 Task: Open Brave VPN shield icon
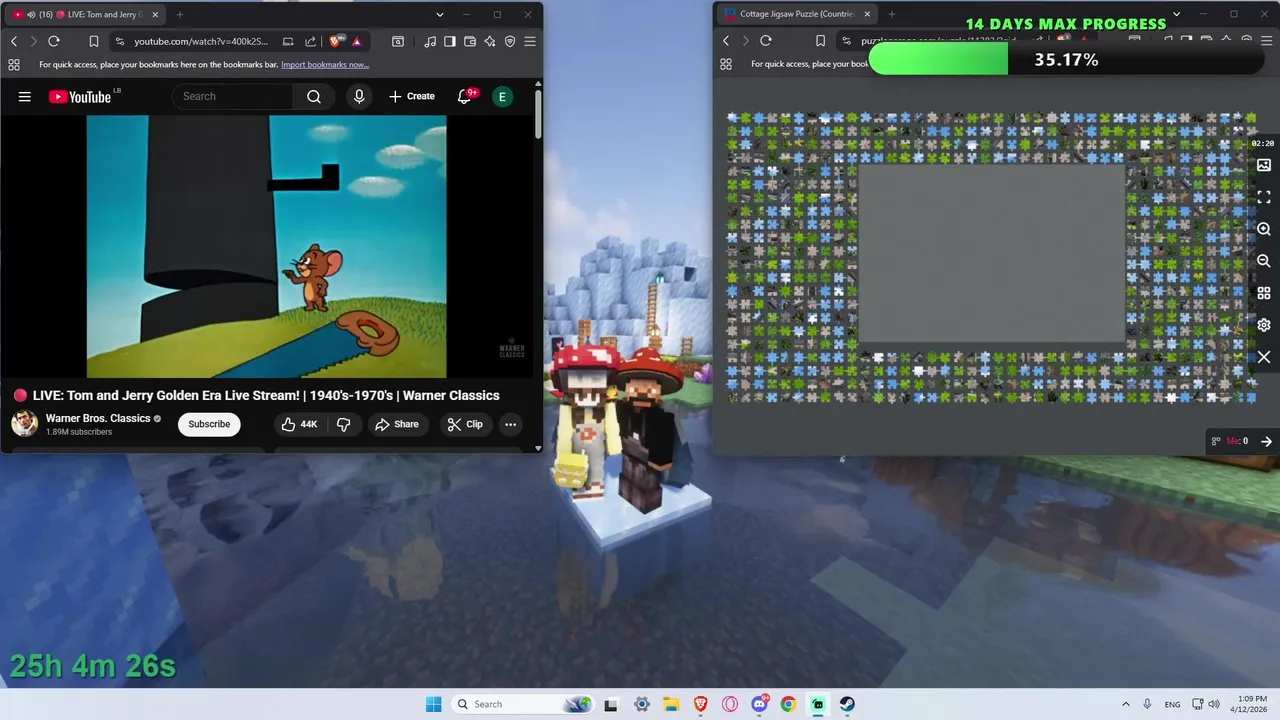pyautogui.click(x=510, y=41)
